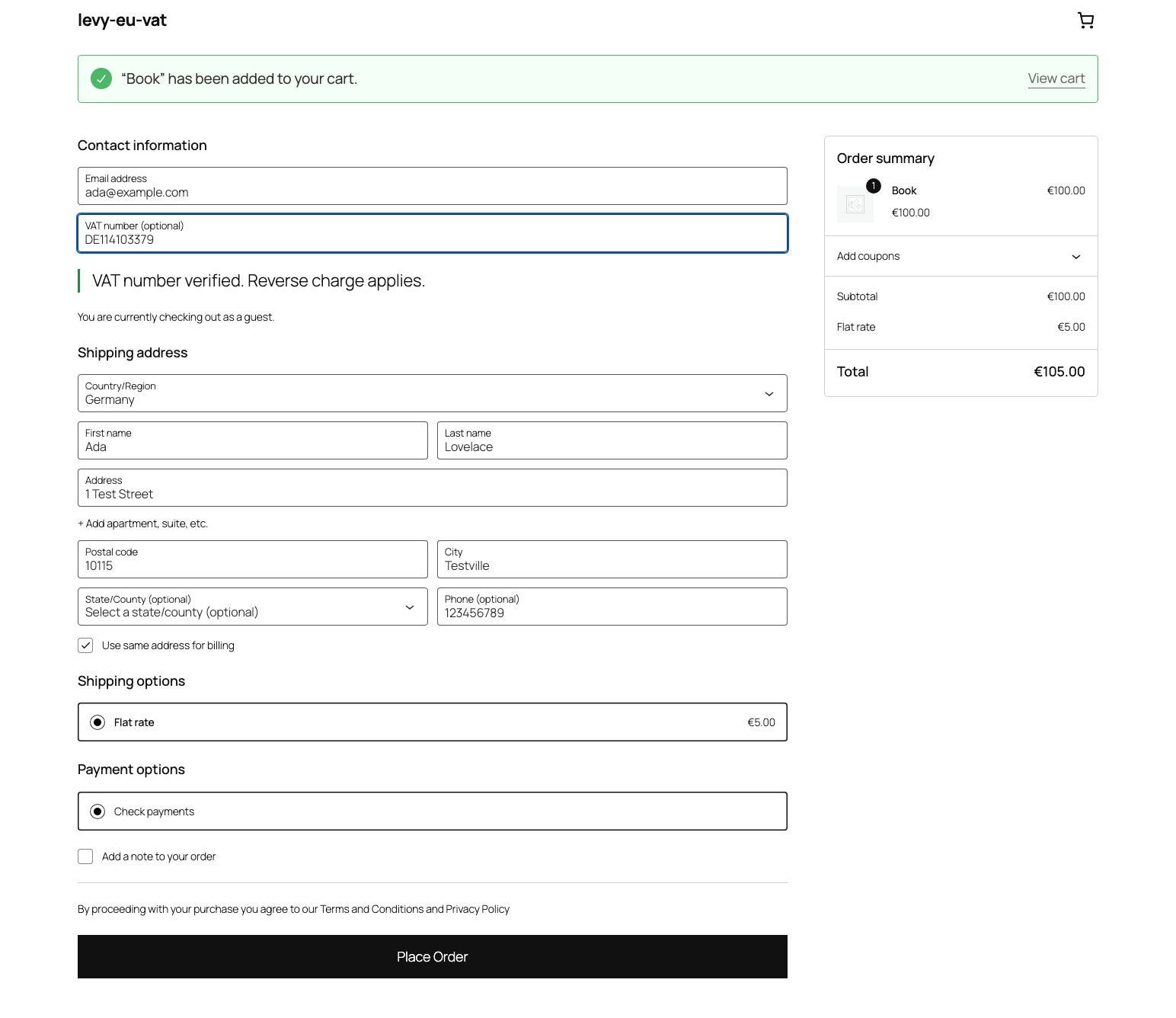This screenshot has height=1018, width=1176.
Task: Toggle Use same address for billing
Action: click(x=85, y=645)
